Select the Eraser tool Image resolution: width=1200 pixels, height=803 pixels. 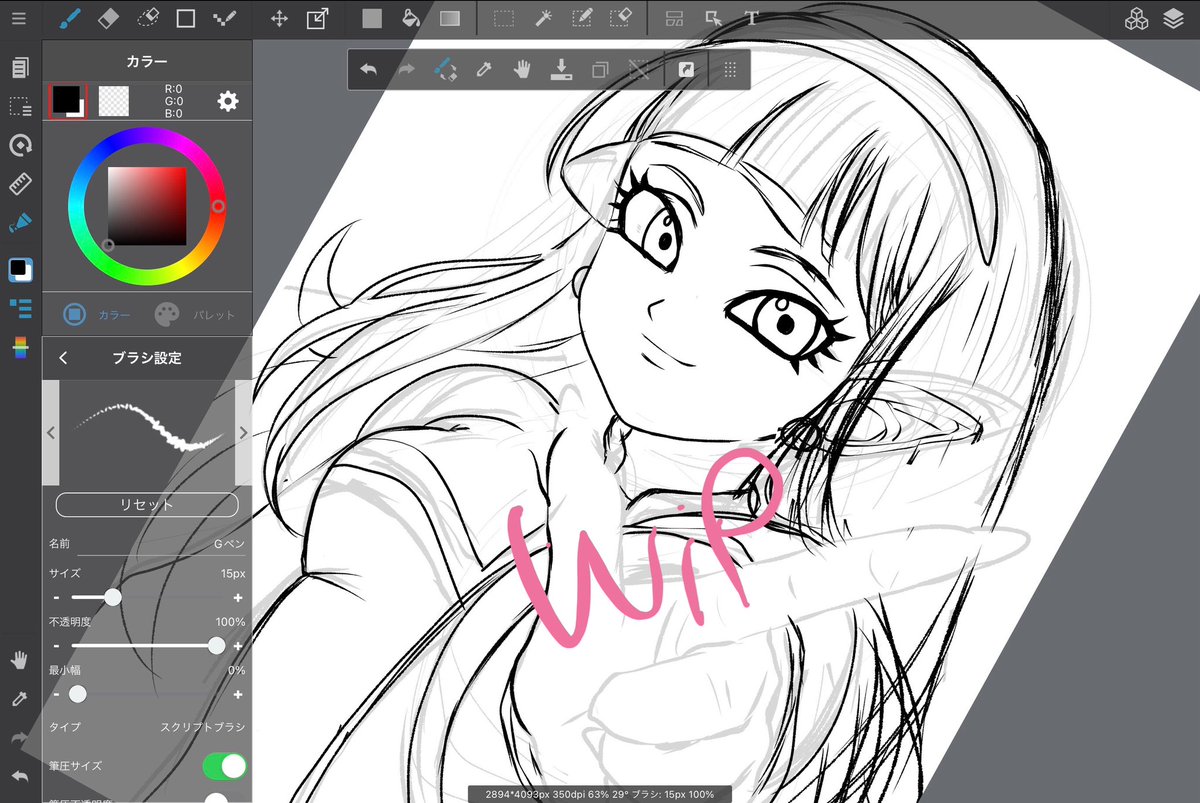click(x=109, y=18)
